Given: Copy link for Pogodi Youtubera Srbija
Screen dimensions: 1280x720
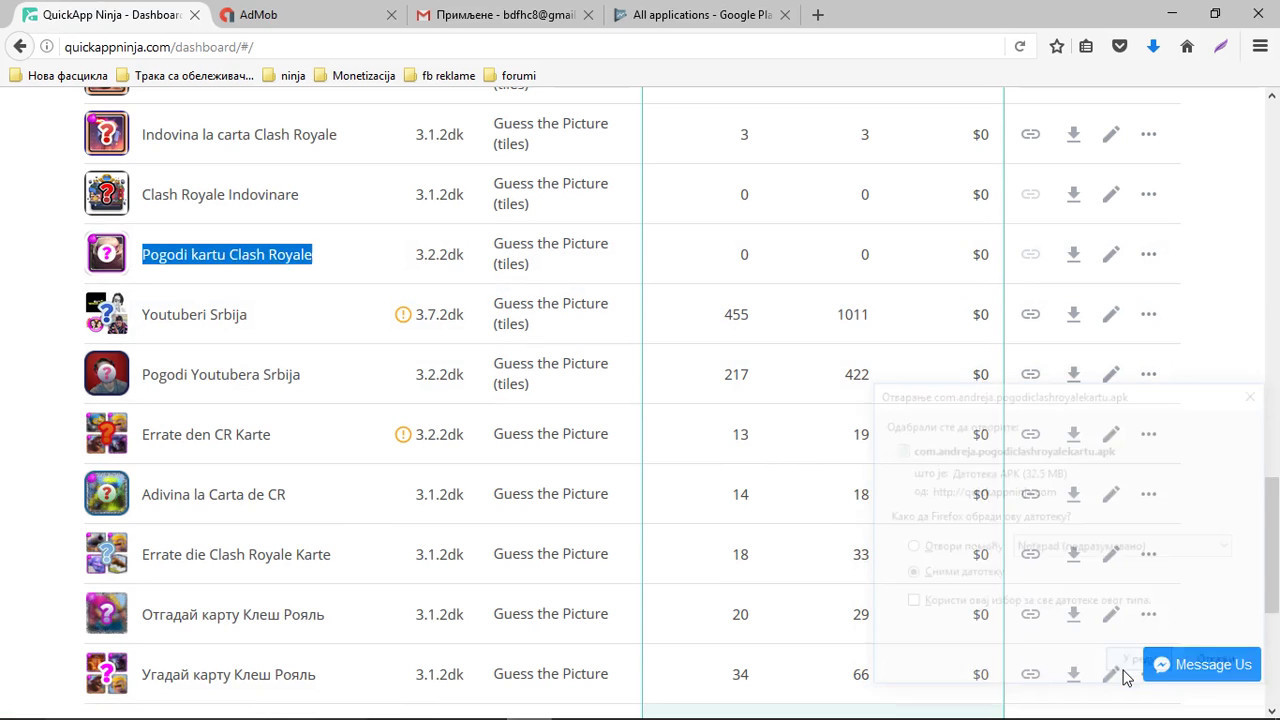Looking at the screenshot, I should click(1030, 374).
